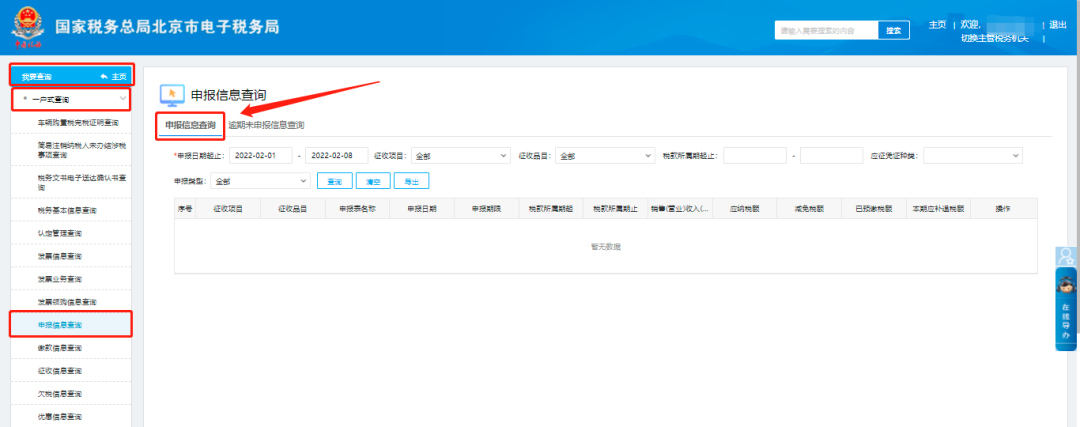Click the 查询 button
The image size is (1080, 427).
pos(335,181)
